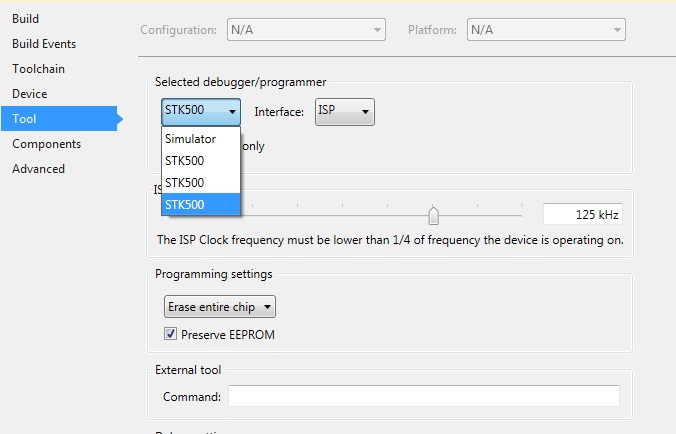The width and height of the screenshot is (676, 434).
Task: Focus the External tool Command field
Action: (423, 397)
